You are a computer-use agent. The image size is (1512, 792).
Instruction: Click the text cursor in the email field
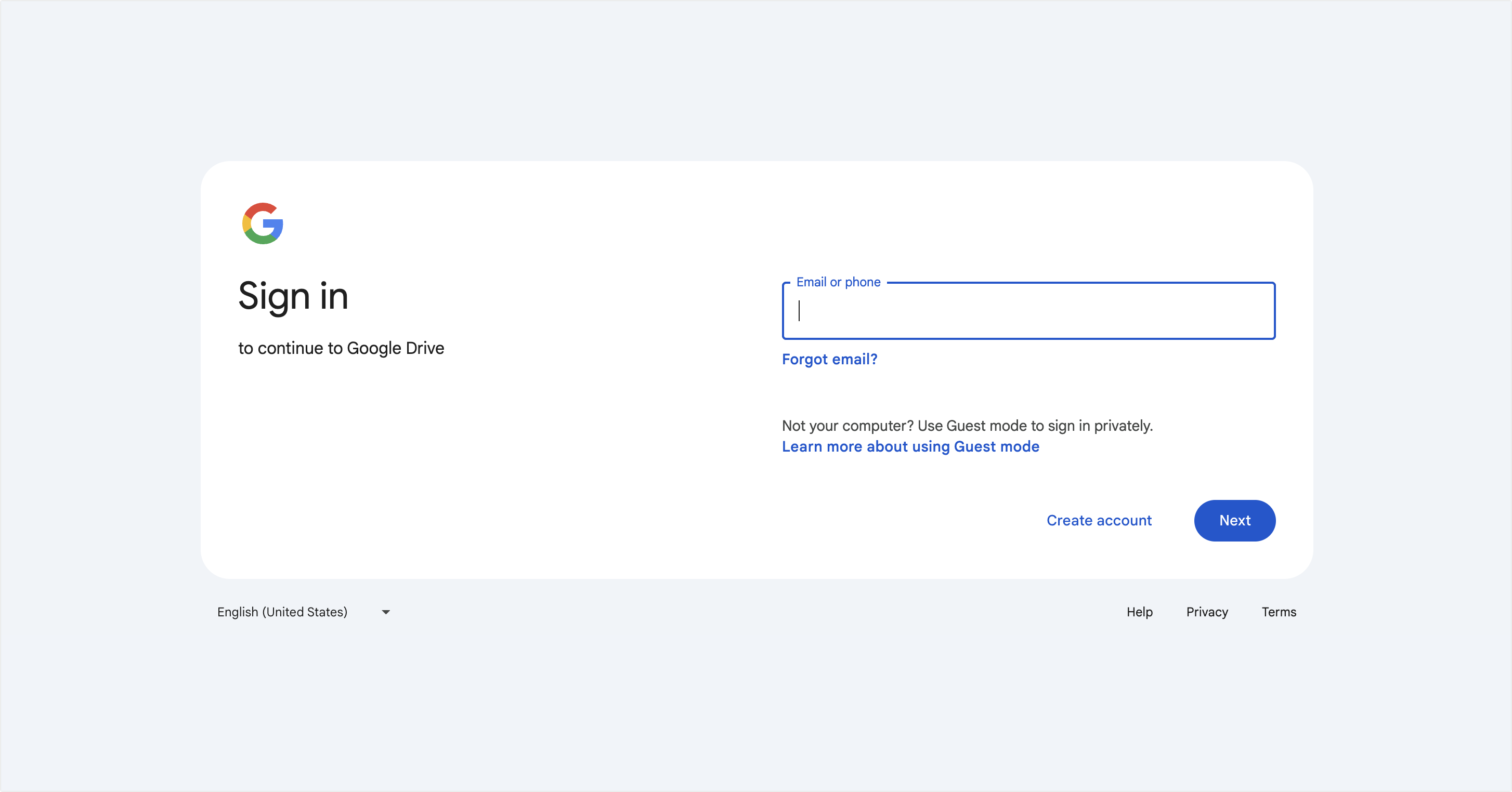coord(800,312)
